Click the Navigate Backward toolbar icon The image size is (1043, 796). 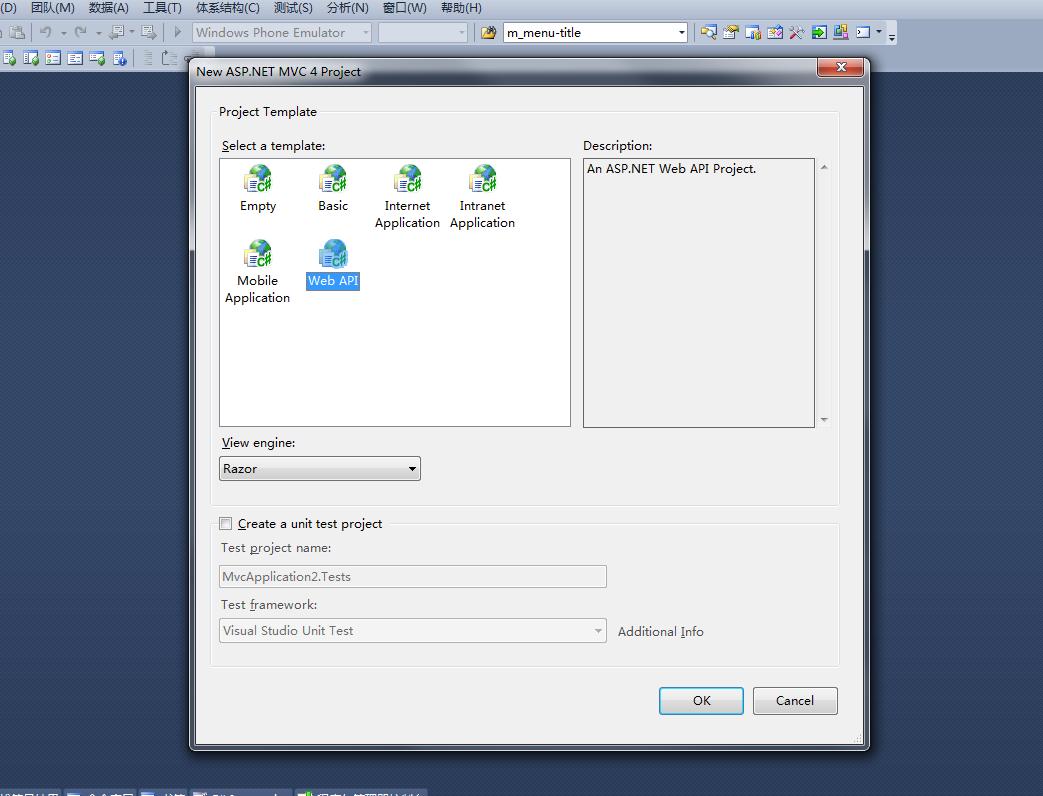point(116,32)
